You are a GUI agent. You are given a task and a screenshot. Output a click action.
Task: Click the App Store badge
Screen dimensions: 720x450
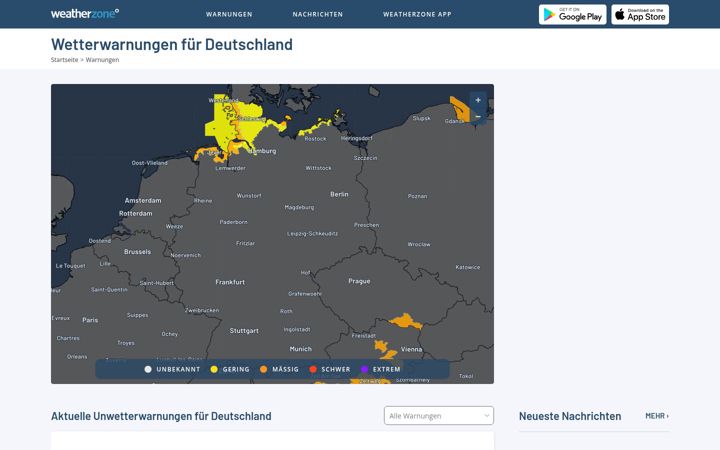(x=640, y=14)
